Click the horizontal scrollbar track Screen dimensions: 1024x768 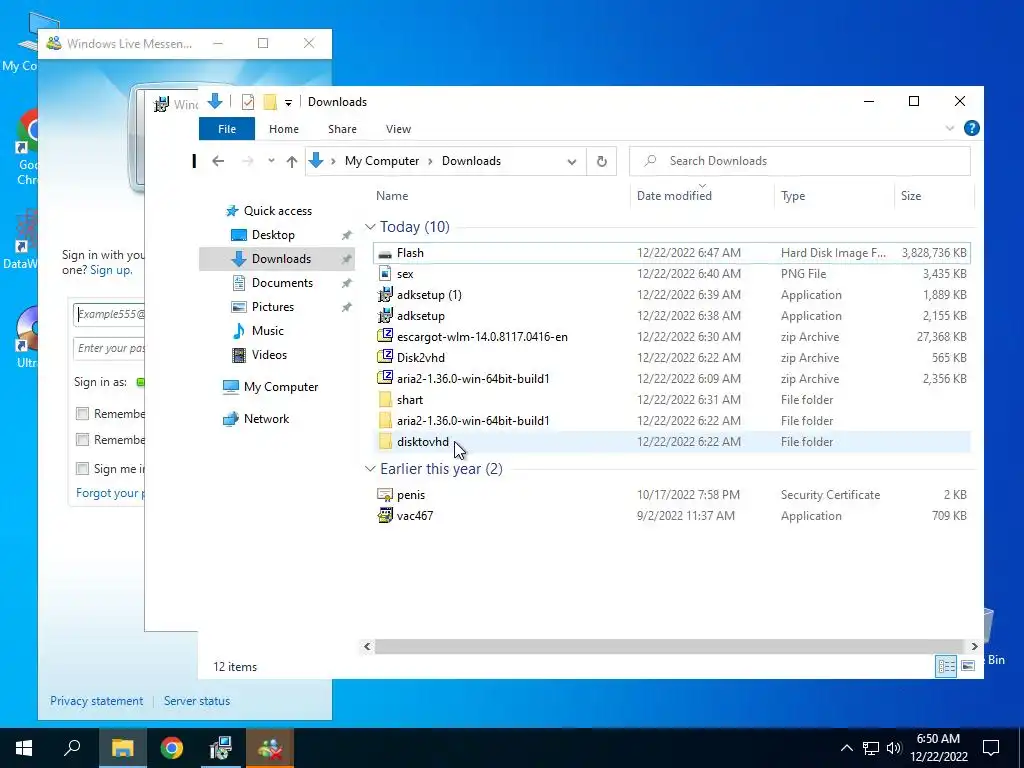click(671, 646)
